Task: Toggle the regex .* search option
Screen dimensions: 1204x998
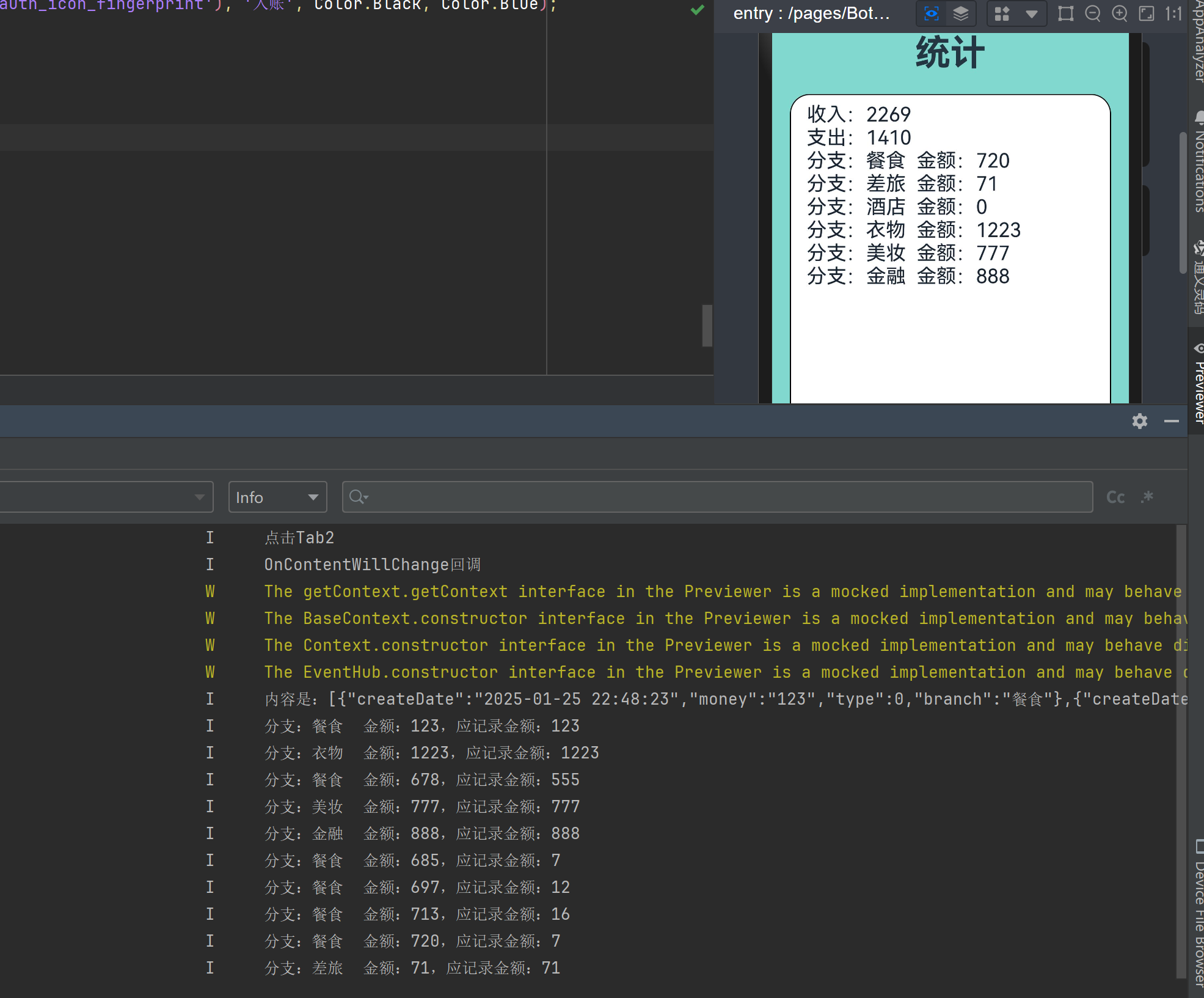Action: click(1147, 497)
